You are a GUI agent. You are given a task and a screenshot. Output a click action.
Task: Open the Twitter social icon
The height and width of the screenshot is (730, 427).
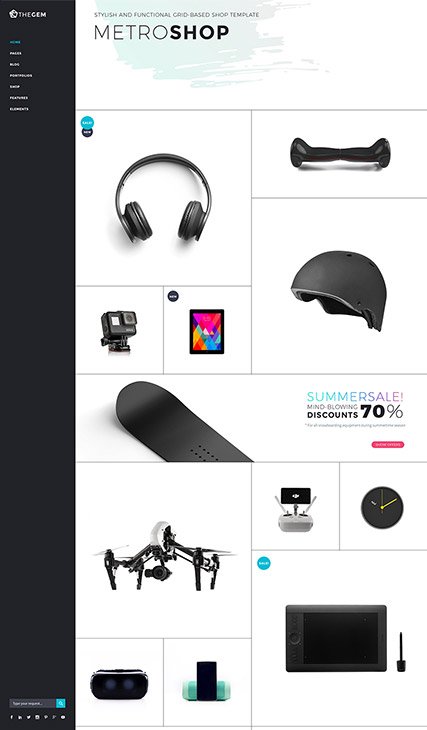coord(28,717)
